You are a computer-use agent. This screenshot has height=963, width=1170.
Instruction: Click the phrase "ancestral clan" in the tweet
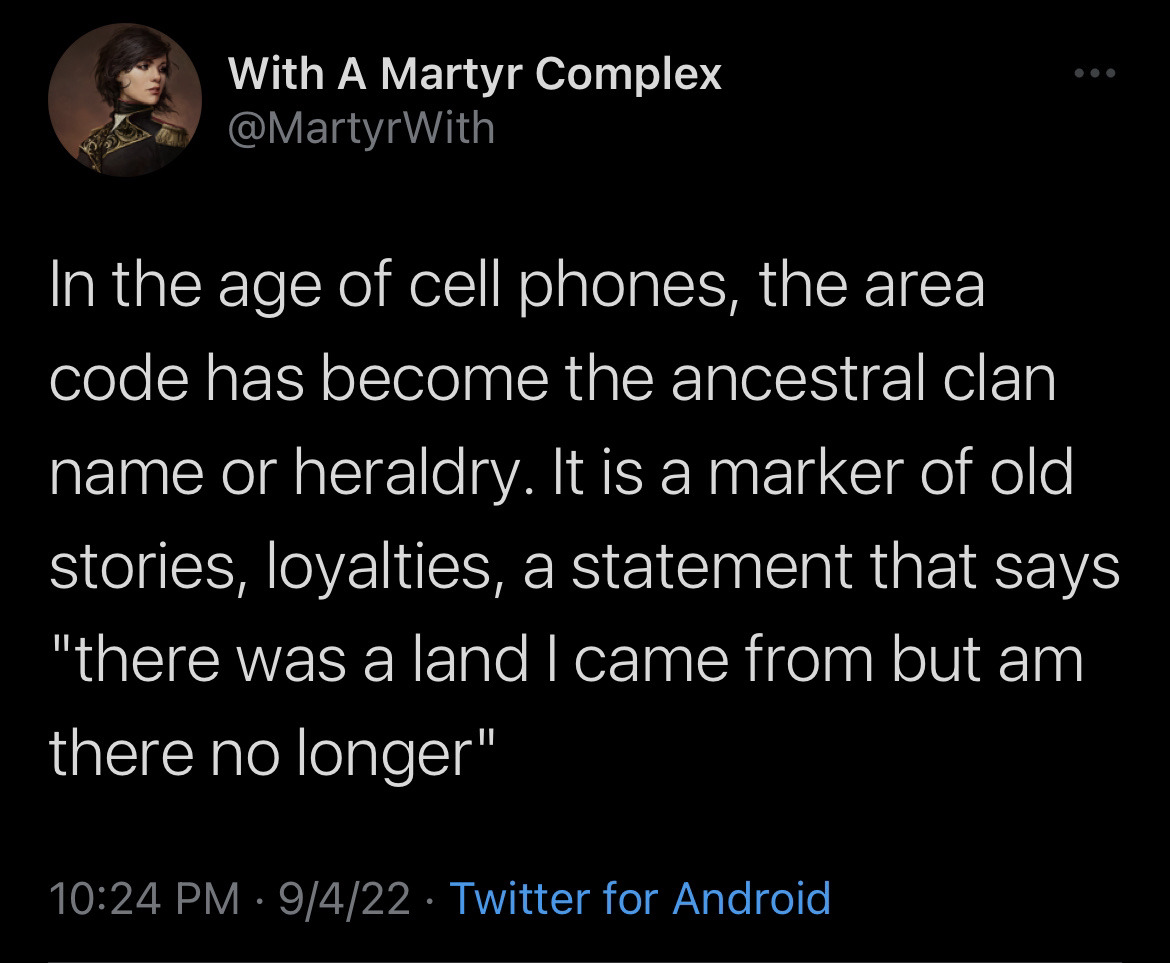863,380
